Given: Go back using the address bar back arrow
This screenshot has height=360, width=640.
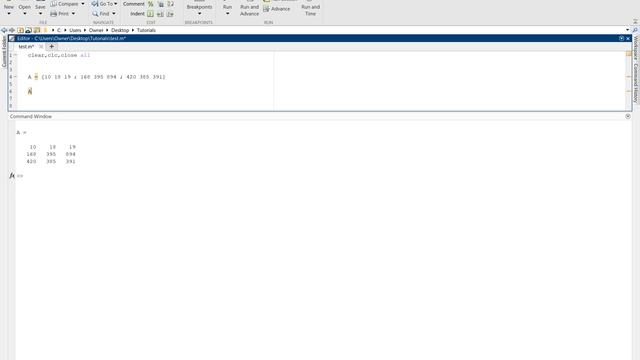Looking at the screenshot, I should pyautogui.click(x=4, y=30).
